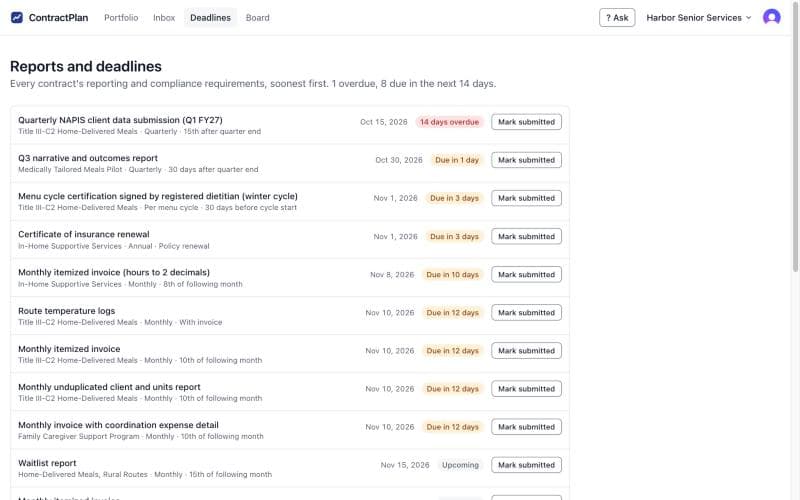Expand the Harbor Senior Services organization dropdown
This screenshot has height=500, width=800.
tap(698, 17)
